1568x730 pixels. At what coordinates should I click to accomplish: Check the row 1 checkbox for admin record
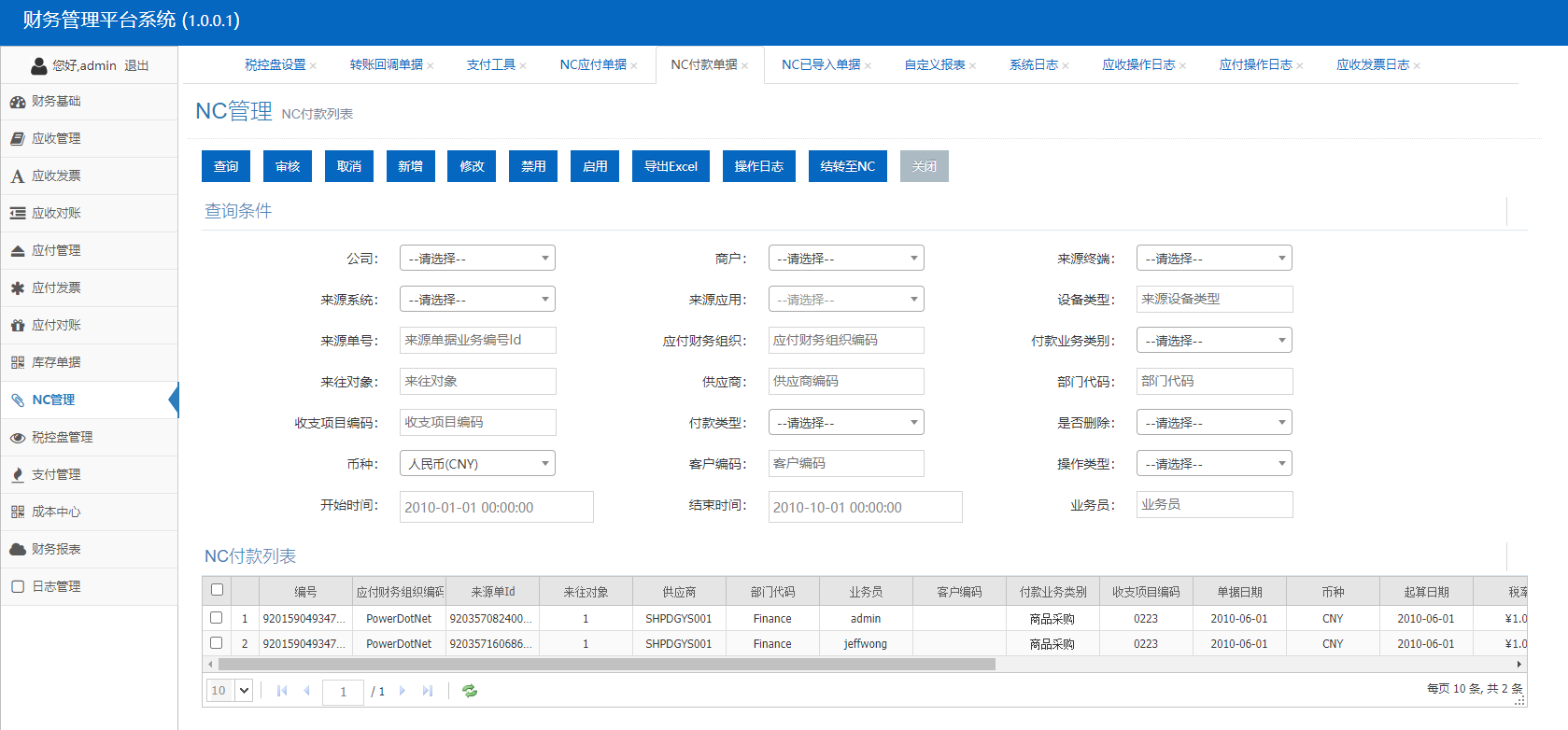pos(217,618)
